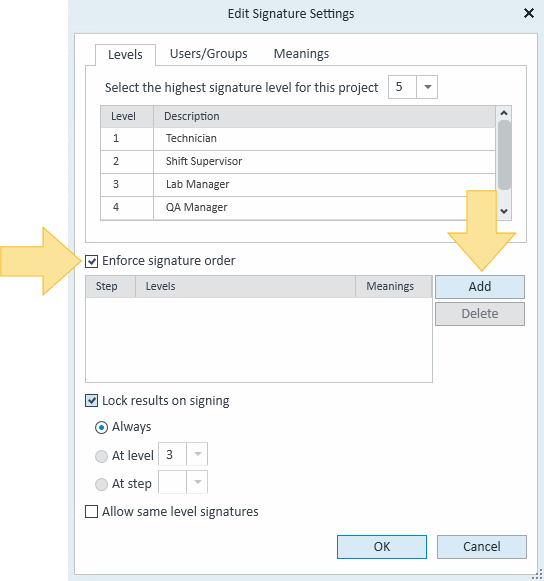Expand the At step dropdown

[x=198, y=482]
